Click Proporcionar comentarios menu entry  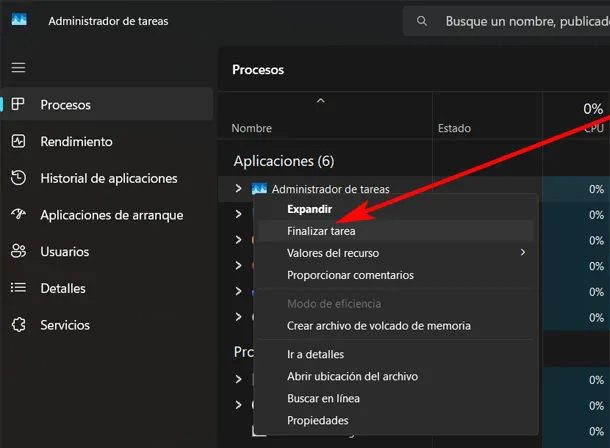[350, 275]
